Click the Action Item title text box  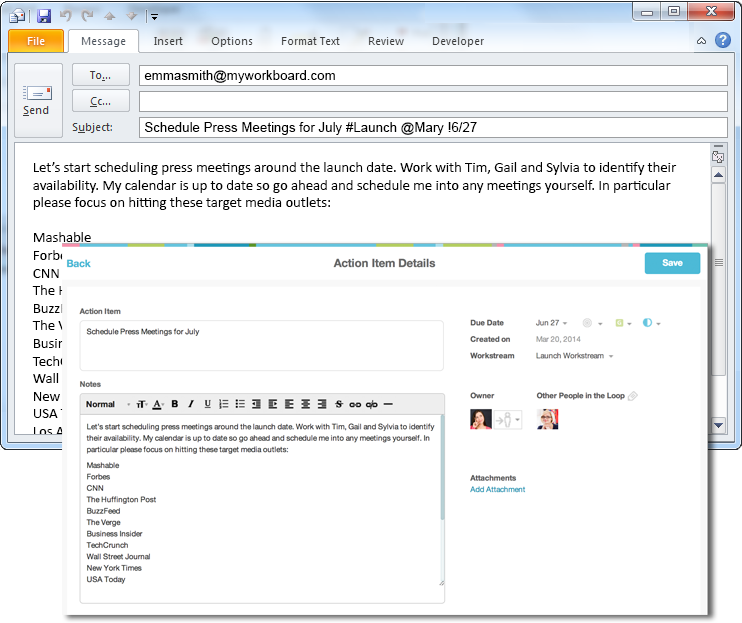tap(262, 345)
